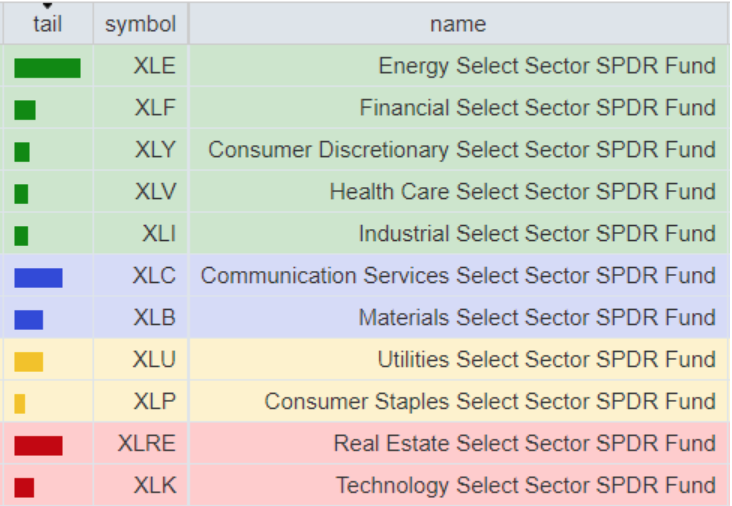
Task: Select the green tail bar for XLE
Action: click(47, 68)
